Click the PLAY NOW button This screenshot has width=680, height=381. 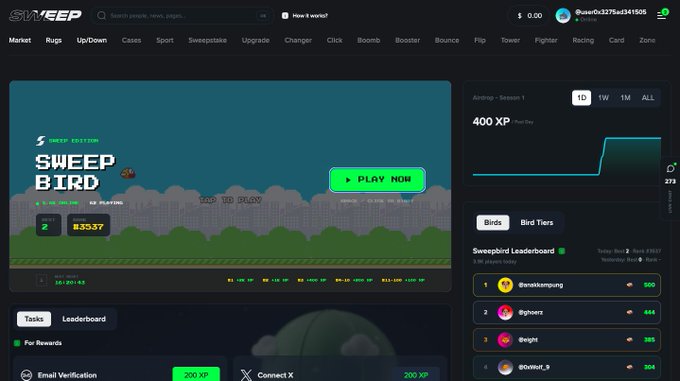377,179
